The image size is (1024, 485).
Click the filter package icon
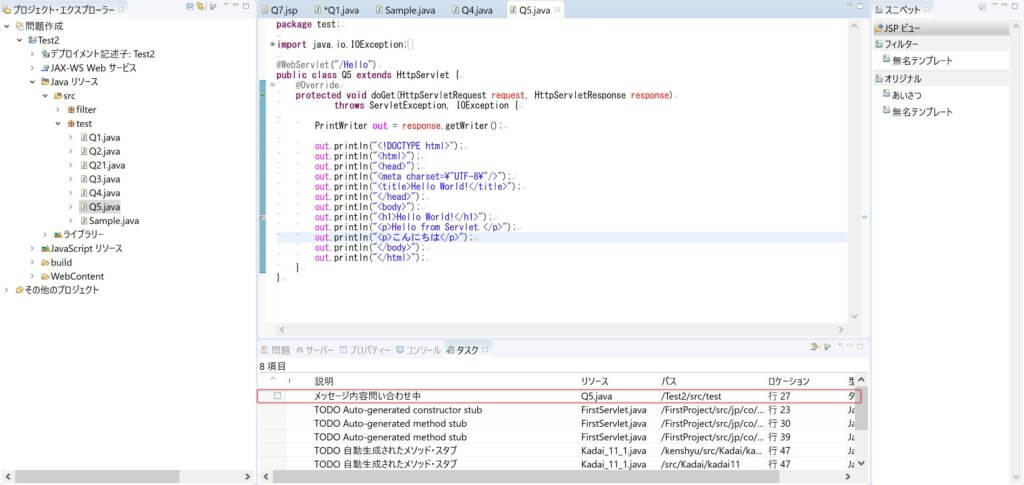71,110
